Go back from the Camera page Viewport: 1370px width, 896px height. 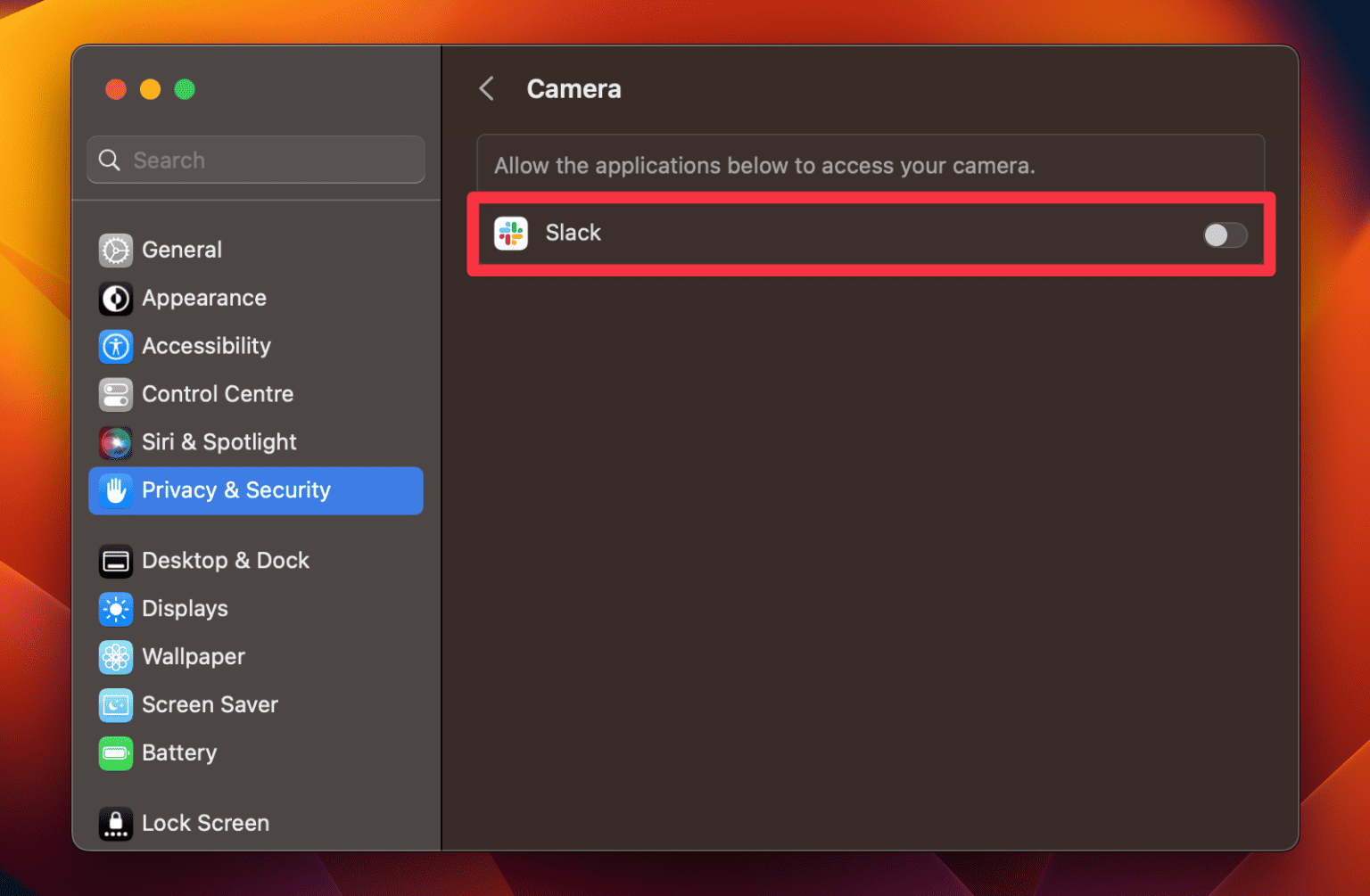tap(485, 88)
